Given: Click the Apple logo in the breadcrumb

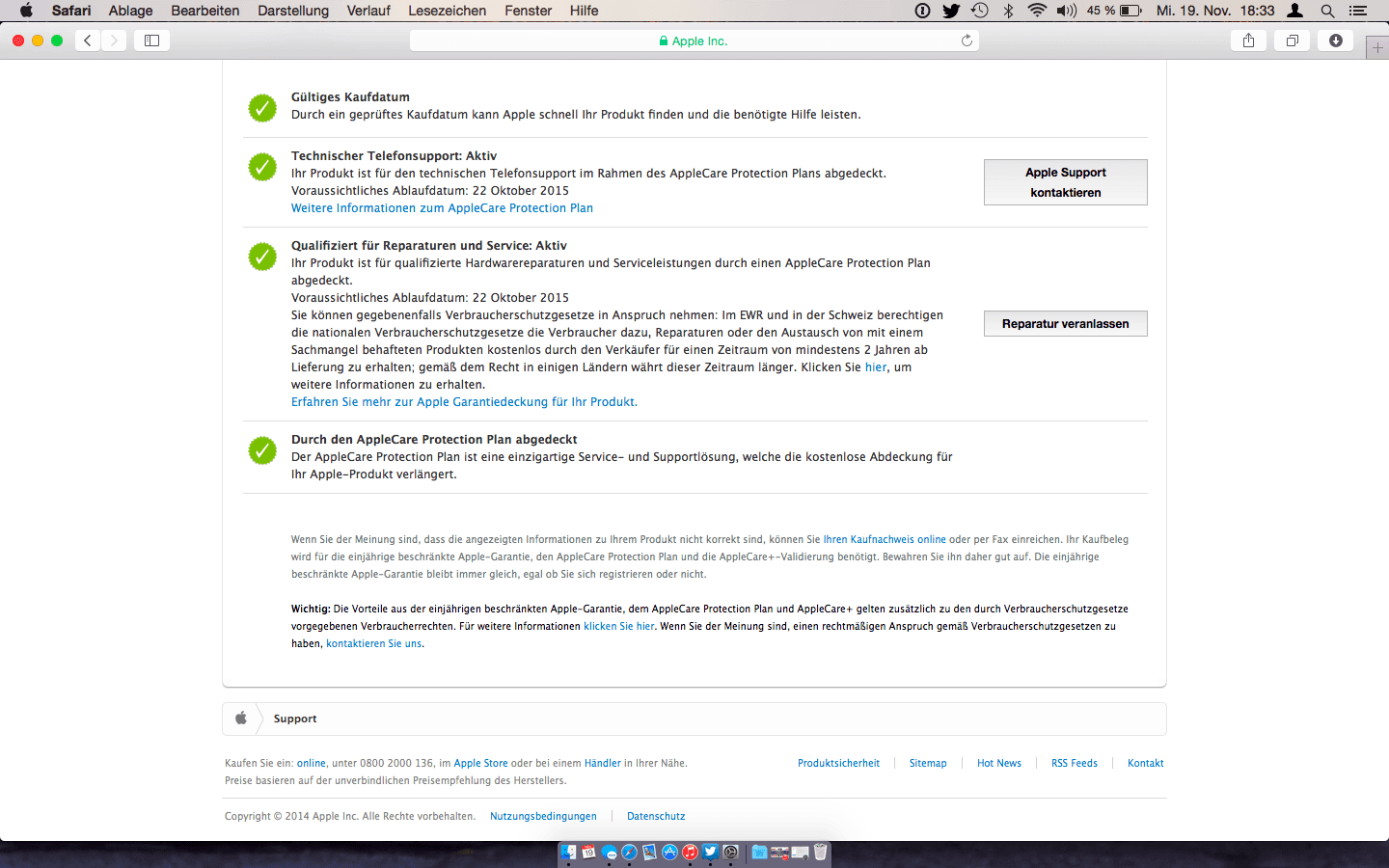Looking at the screenshot, I should tap(241, 719).
